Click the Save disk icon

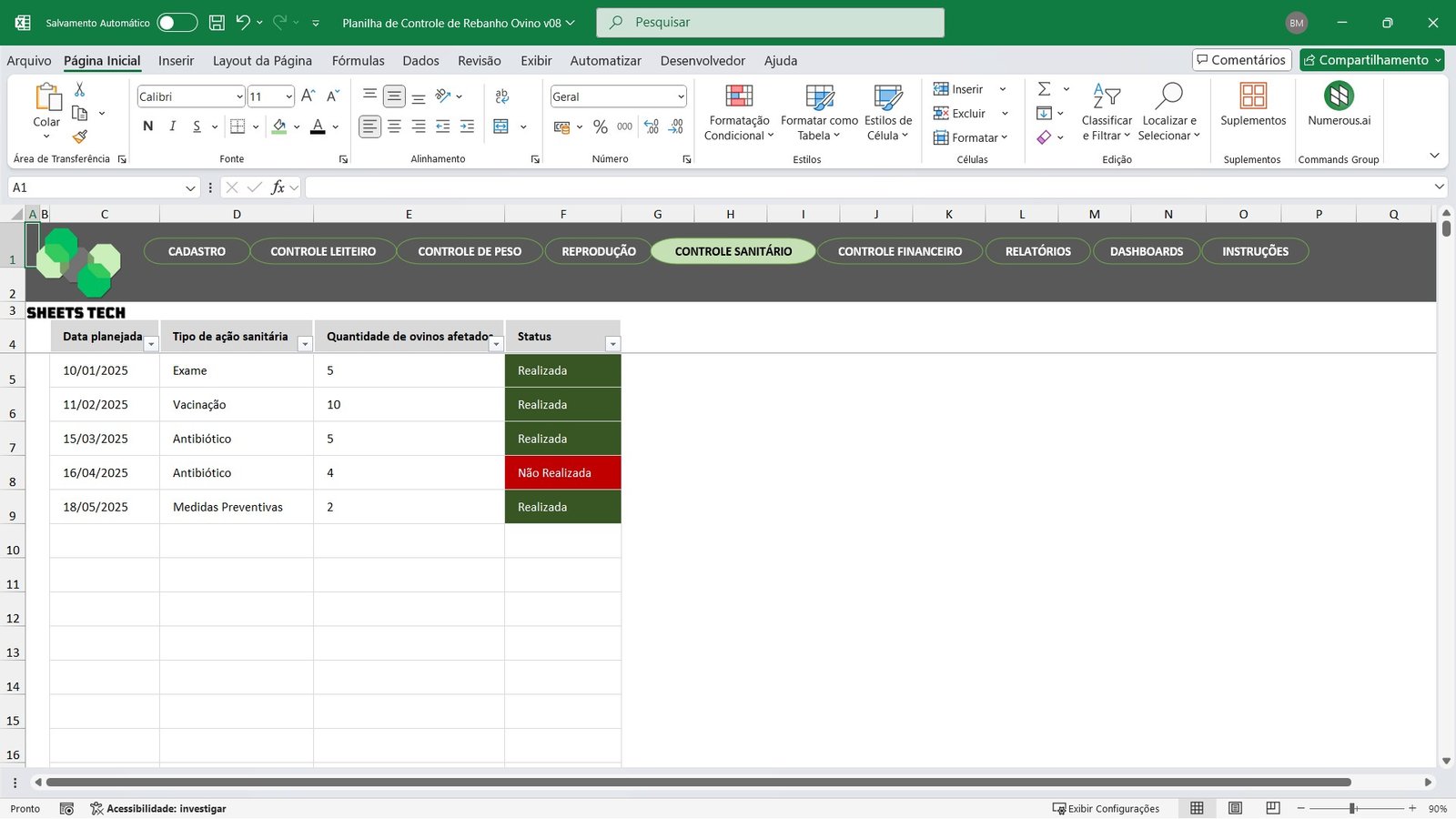pos(217,23)
